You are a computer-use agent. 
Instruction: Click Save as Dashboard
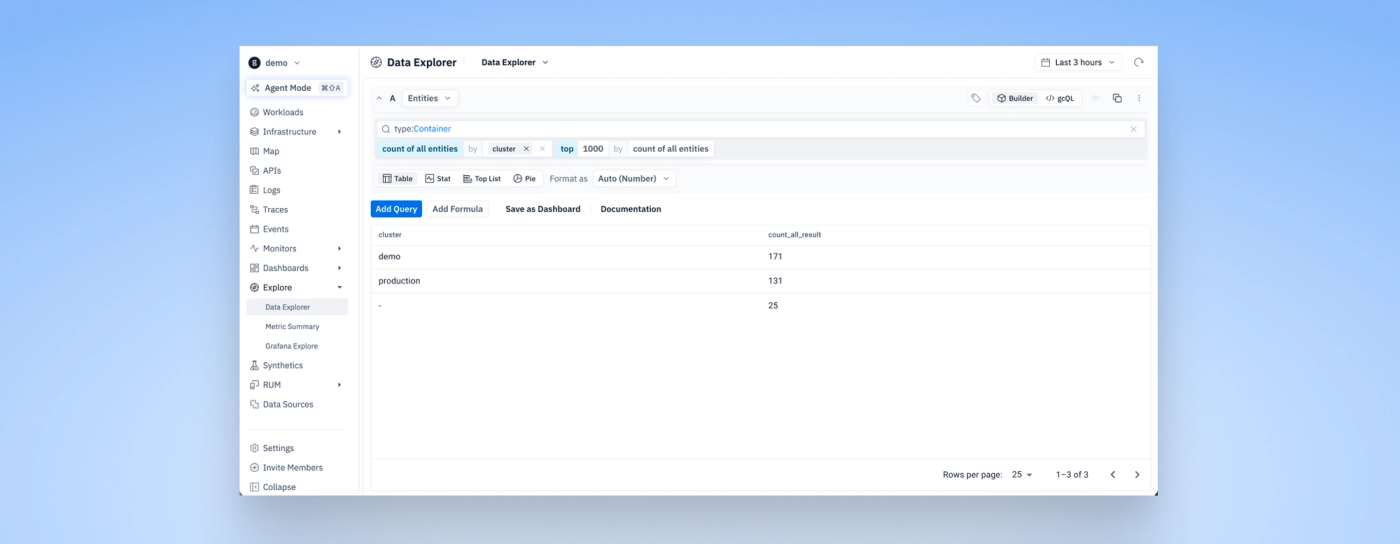click(x=543, y=209)
